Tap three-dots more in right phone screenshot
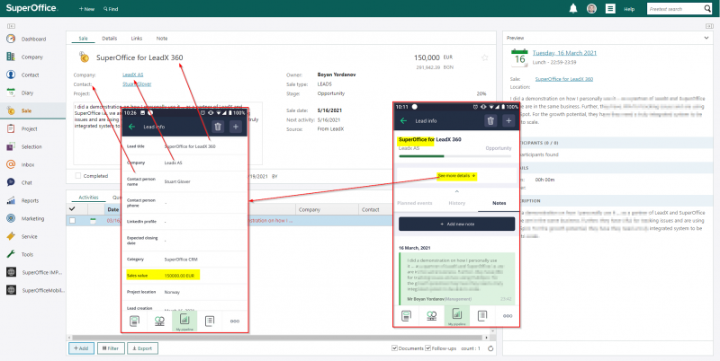Viewport: 720px width, 361px height. (507, 316)
